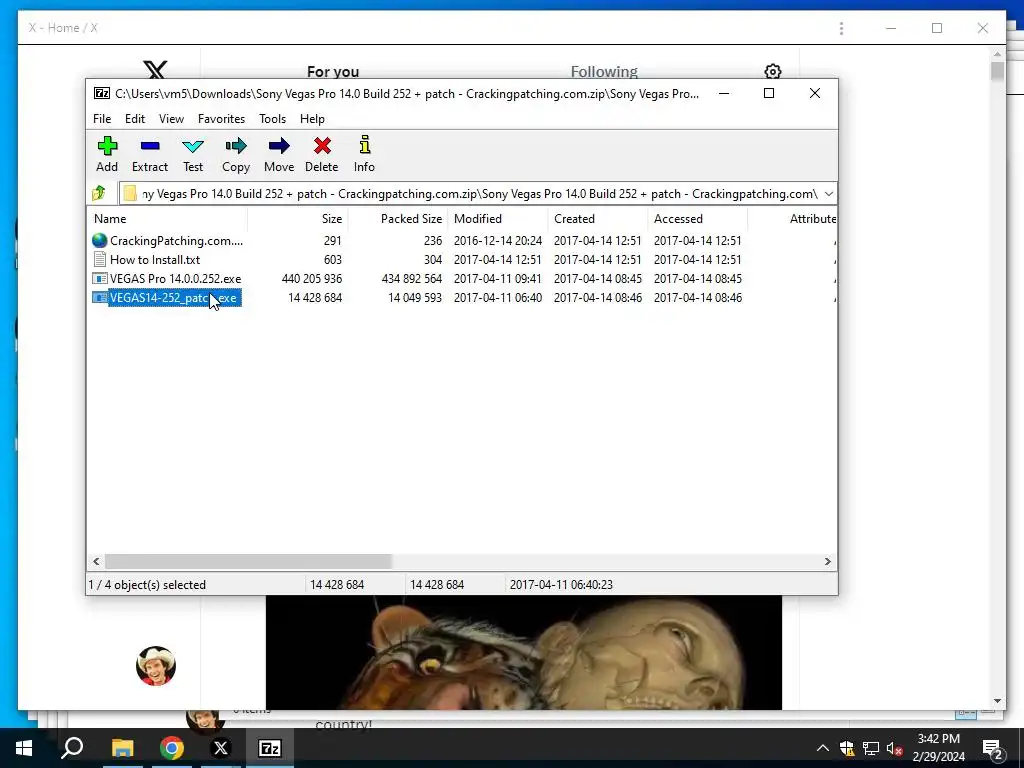
Task: Switch to the Following tab
Action: tap(604, 71)
